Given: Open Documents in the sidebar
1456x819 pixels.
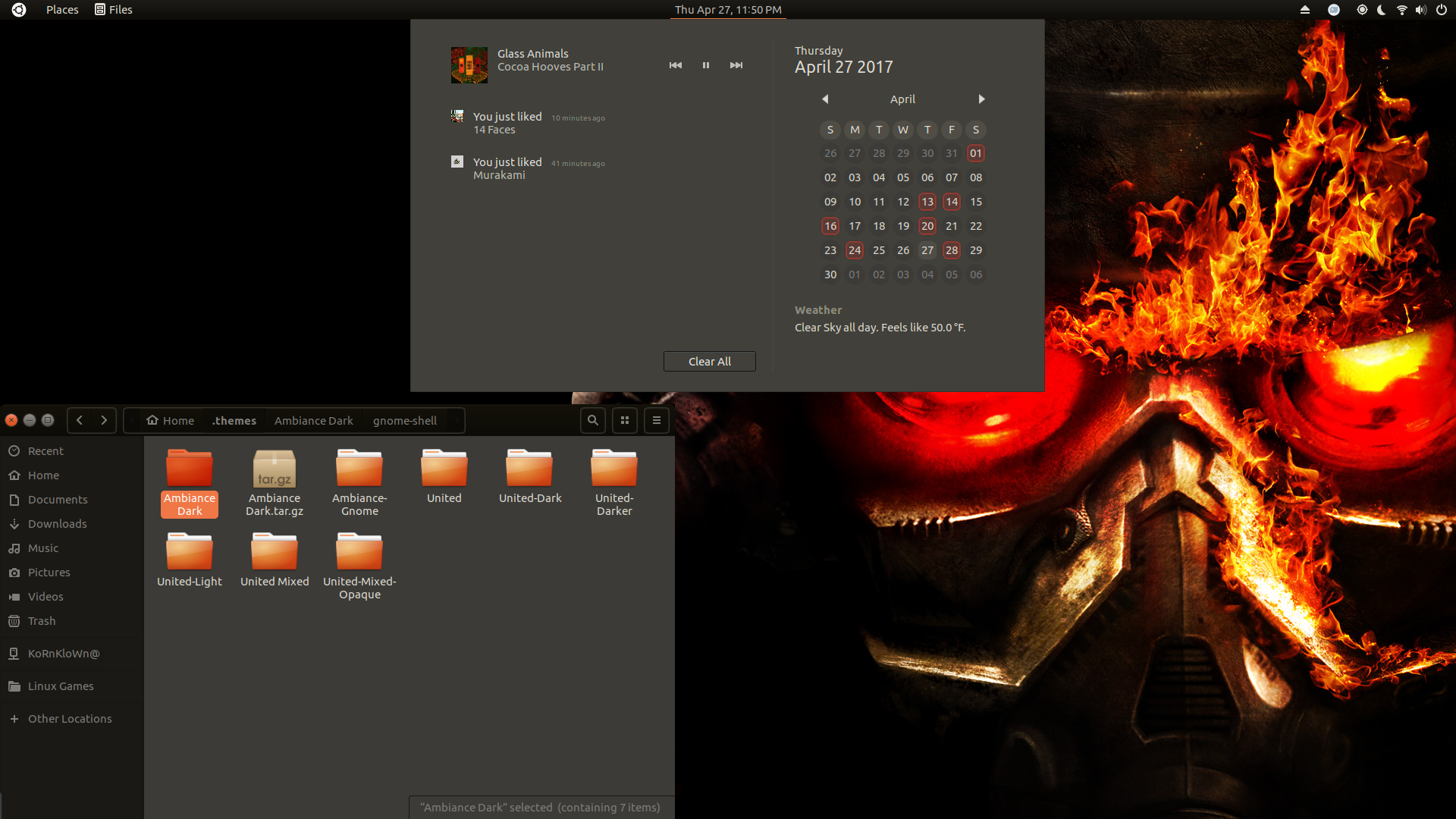Looking at the screenshot, I should point(72,500).
